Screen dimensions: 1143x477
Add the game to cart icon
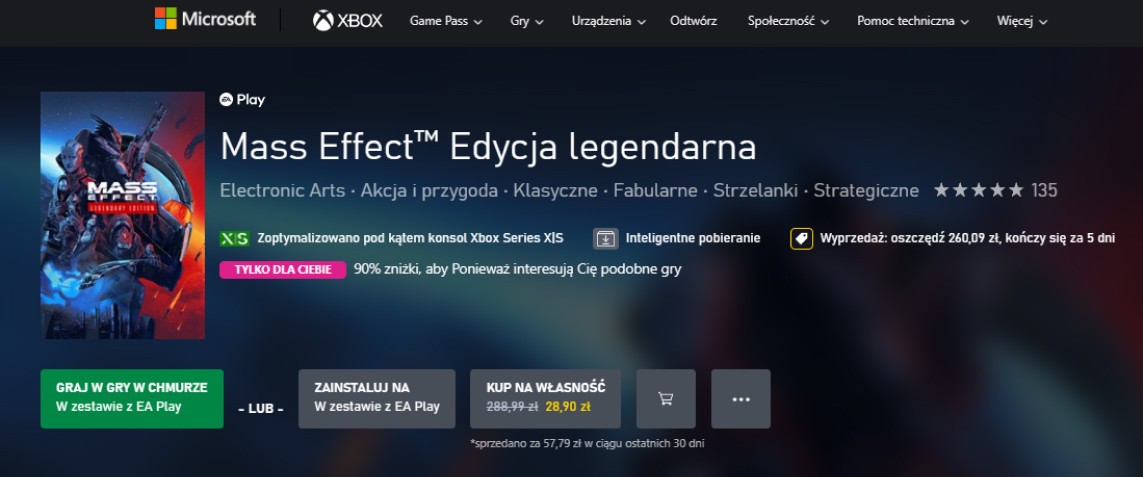point(666,399)
